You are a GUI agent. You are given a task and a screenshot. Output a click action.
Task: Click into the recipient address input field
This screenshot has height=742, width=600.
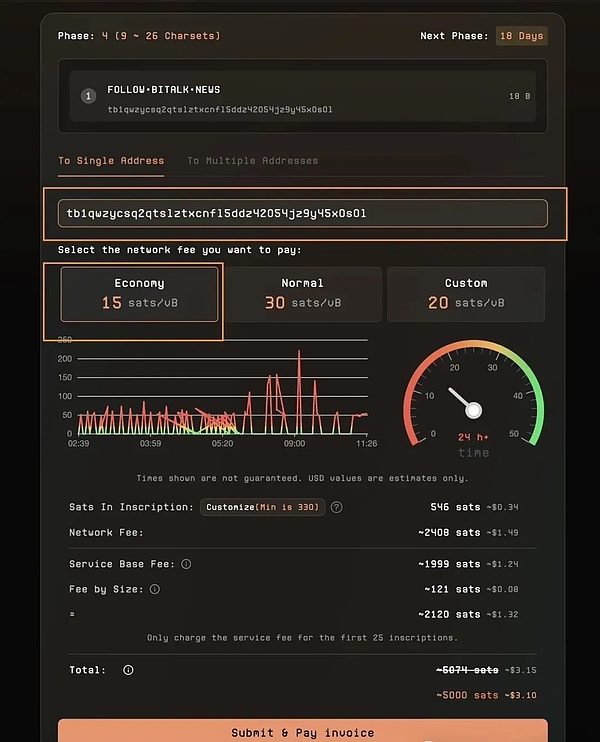[302, 213]
